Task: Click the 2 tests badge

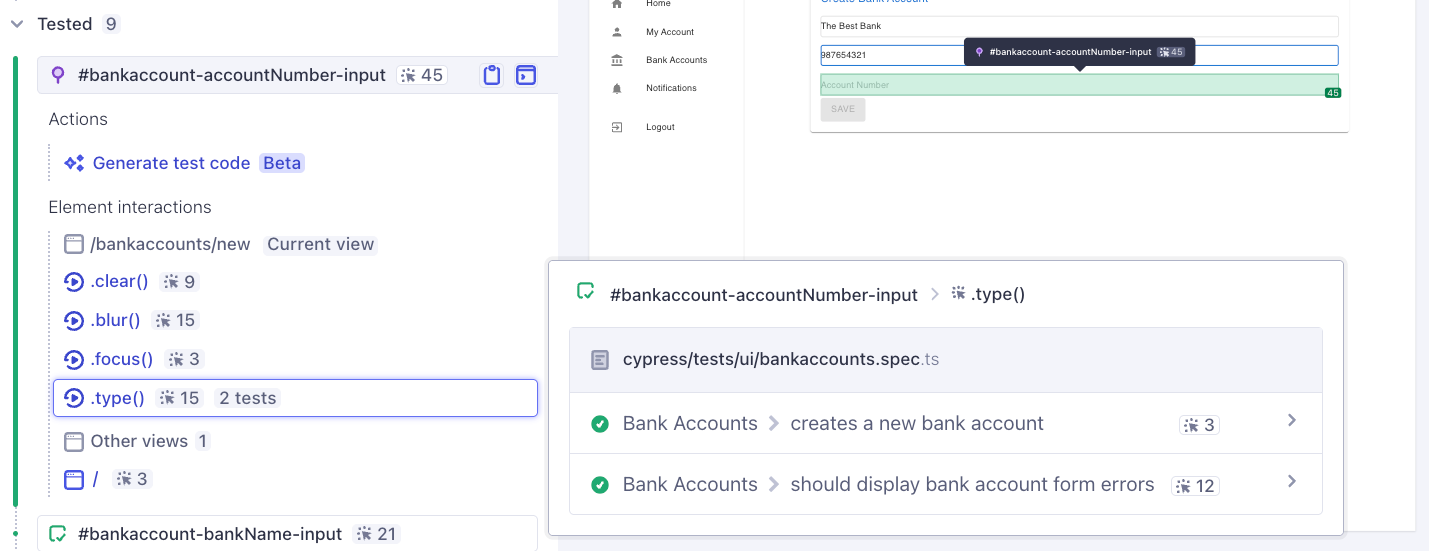Action: pos(247,398)
